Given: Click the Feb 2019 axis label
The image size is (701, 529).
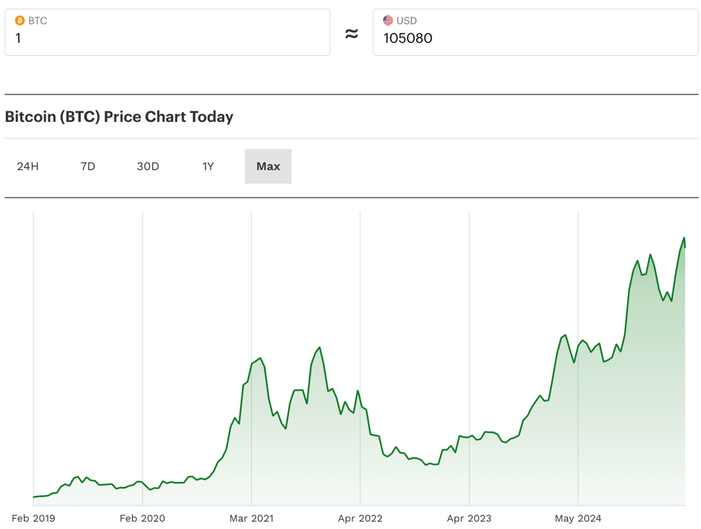Looking at the screenshot, I should [33, 518].
